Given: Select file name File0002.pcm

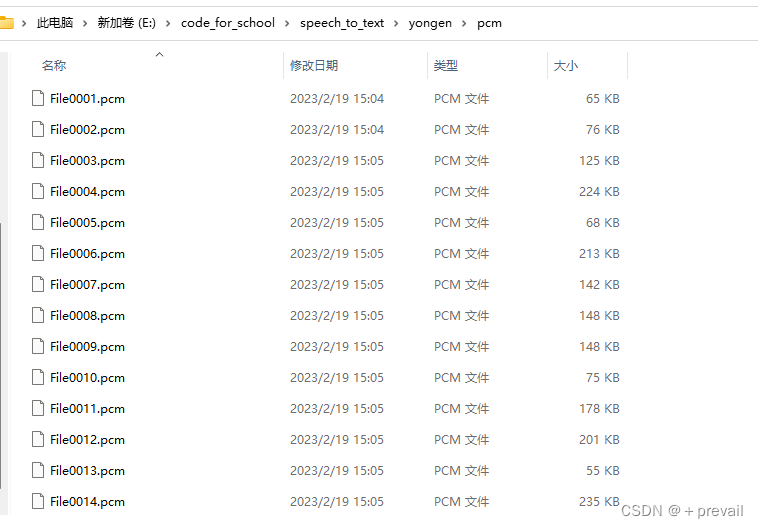Looking at the screenshot, I should (87, 130).
